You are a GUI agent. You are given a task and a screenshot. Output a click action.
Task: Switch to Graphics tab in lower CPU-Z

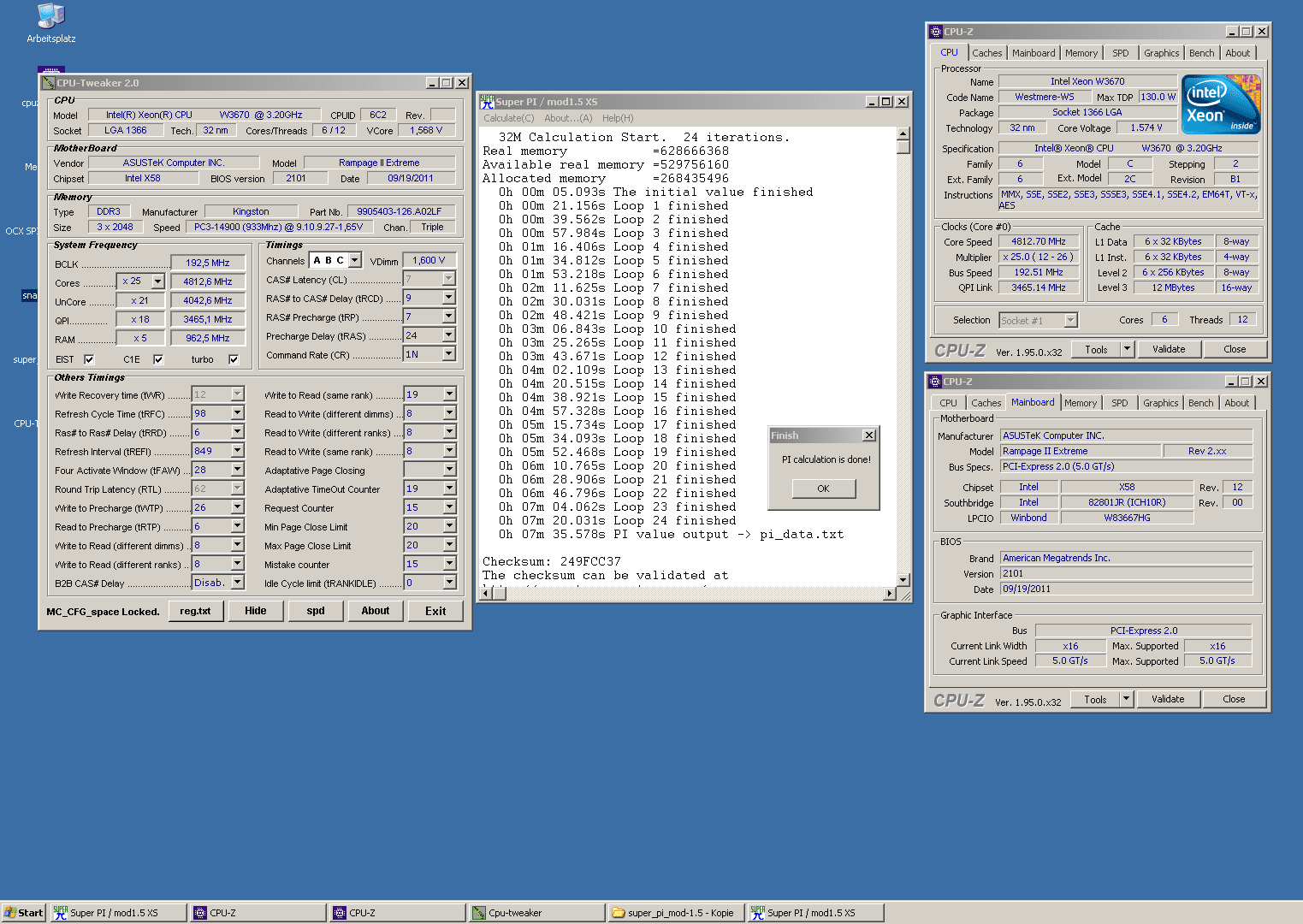click(1161, 403)
